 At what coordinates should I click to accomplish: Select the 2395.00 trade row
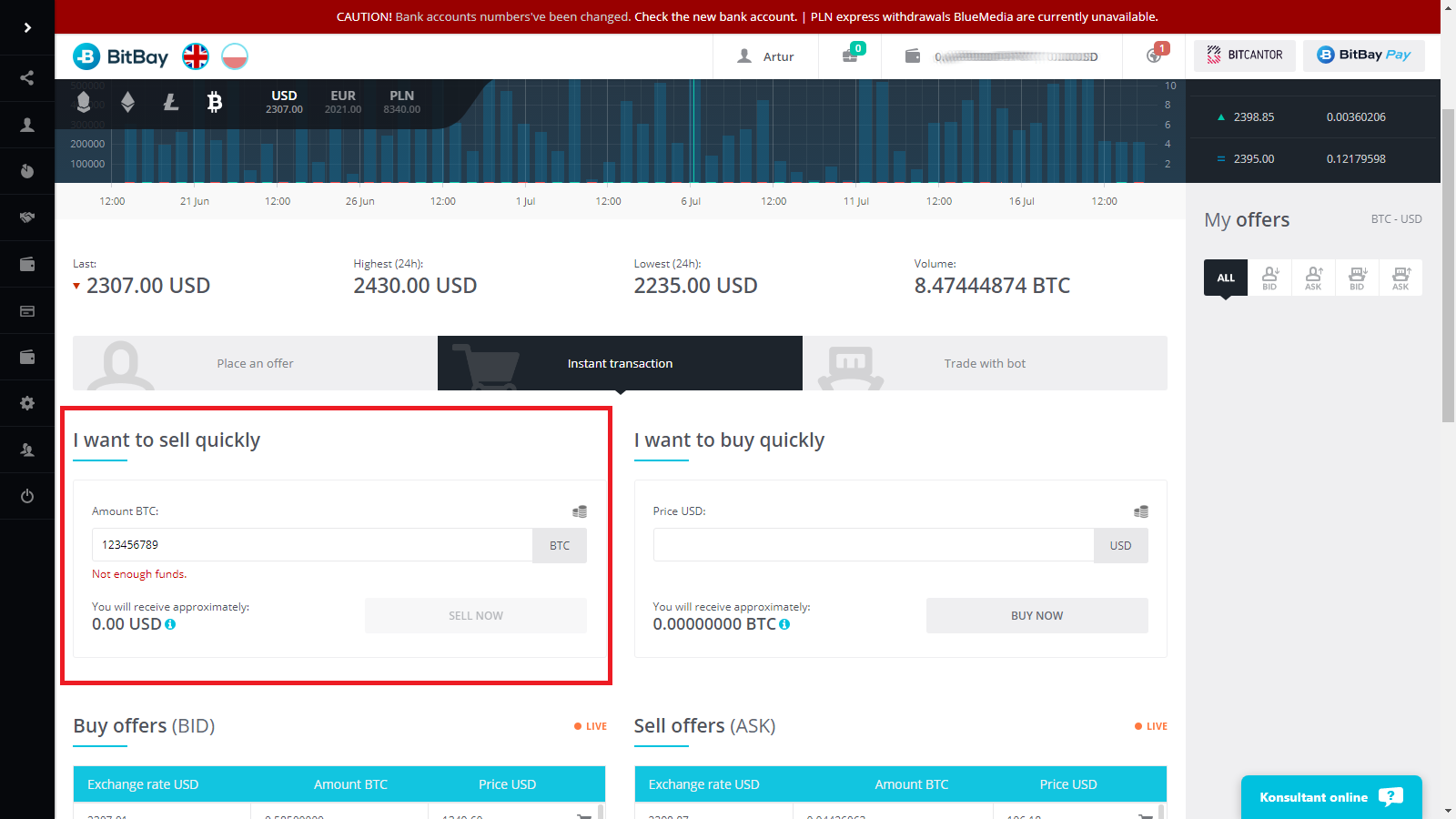[x=1315, y=159]
